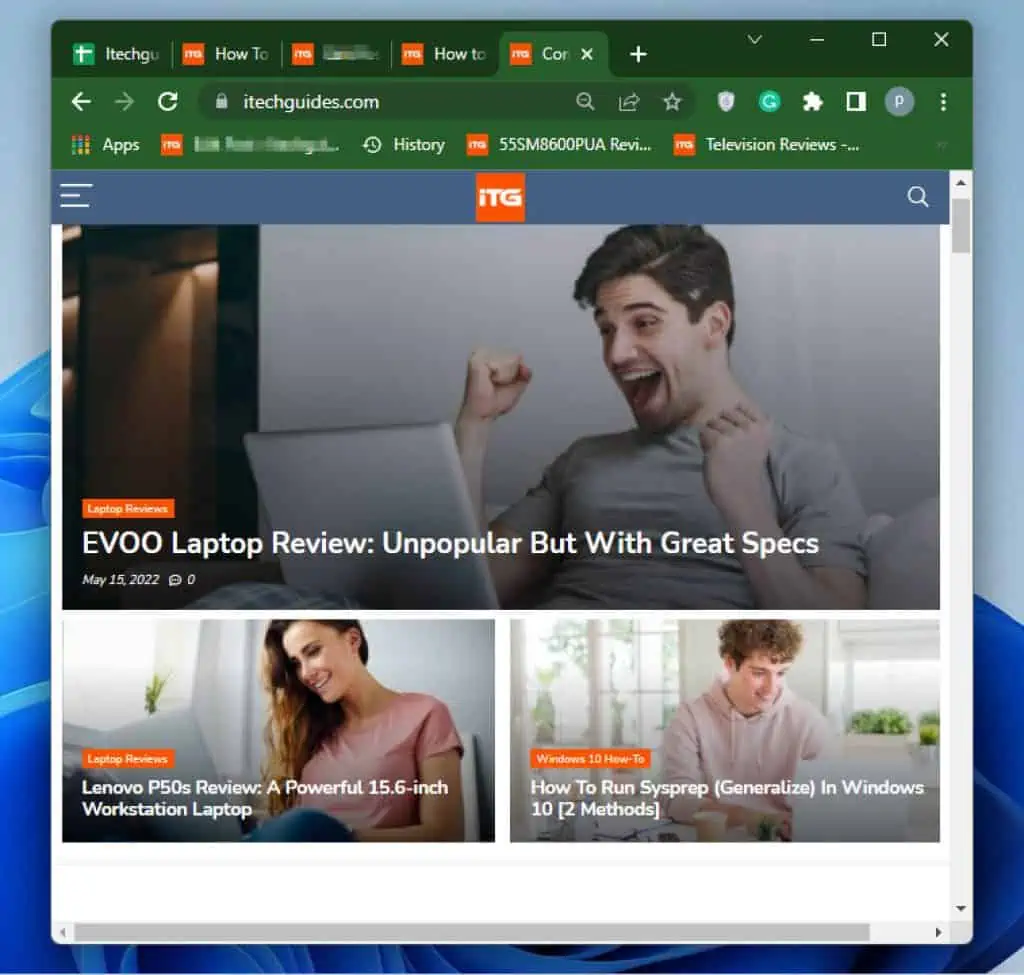1024x975 pixels.
Task: Click the browser extensions puzzle icon
Action: coord(813,101)
